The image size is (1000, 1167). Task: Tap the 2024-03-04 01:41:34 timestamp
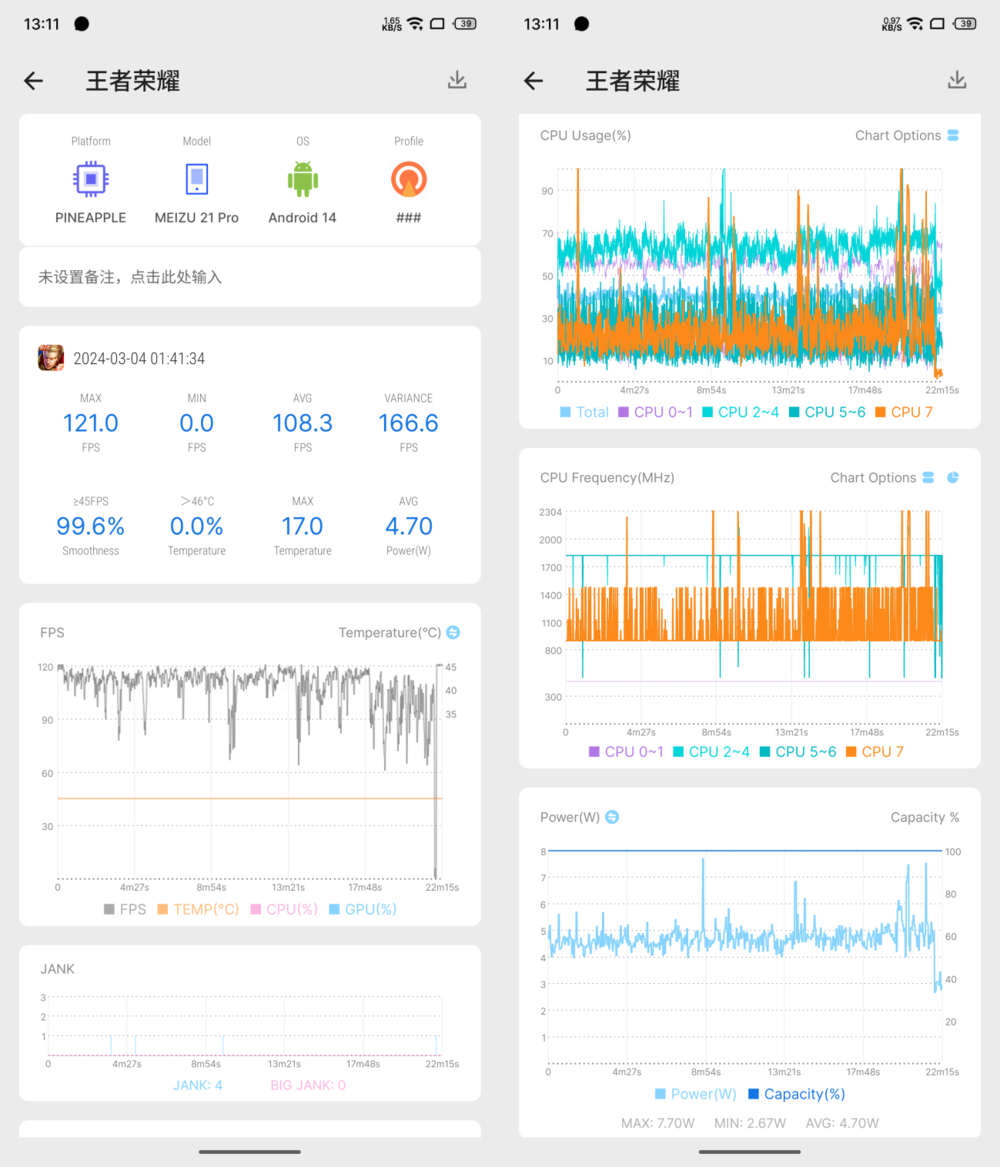click(139, 359)
